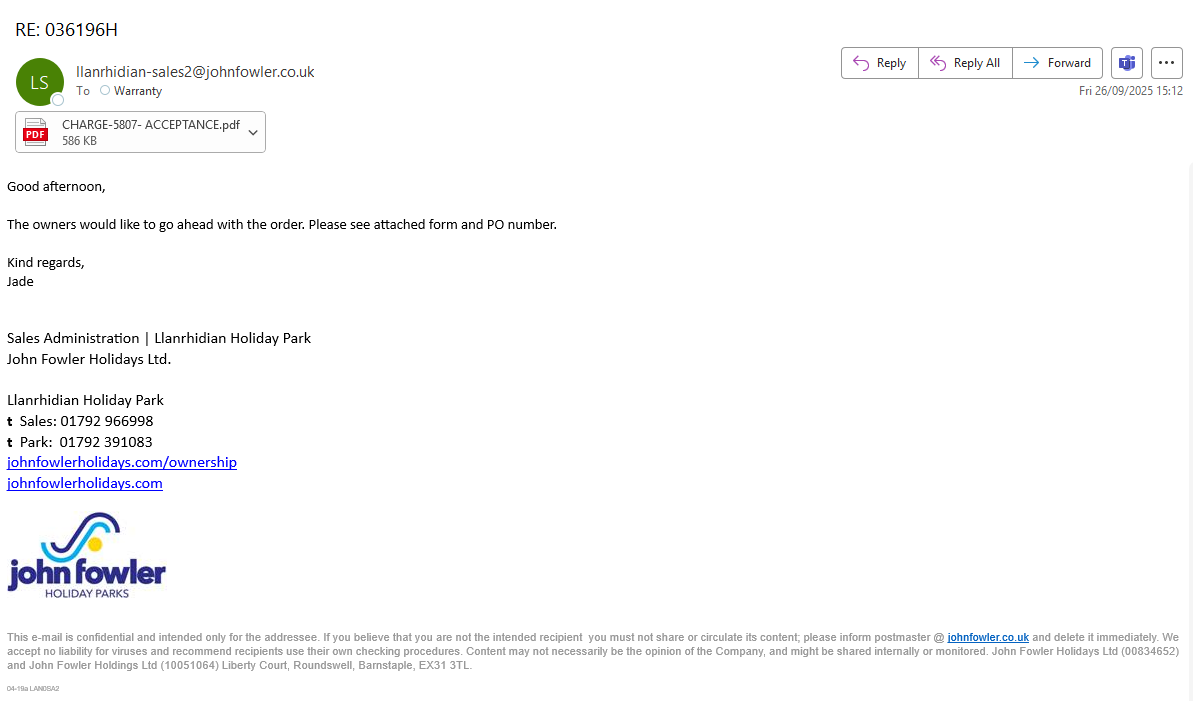Click the Reply arrow icon
The image size is (1193, 701).
click(861, 63)
